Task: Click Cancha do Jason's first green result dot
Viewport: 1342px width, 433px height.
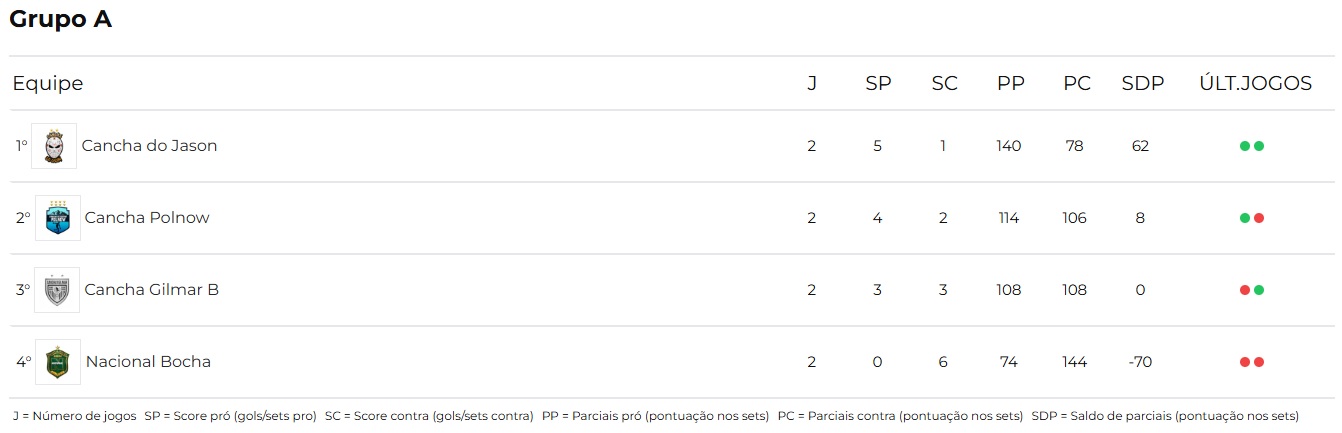Action: 1245,146
